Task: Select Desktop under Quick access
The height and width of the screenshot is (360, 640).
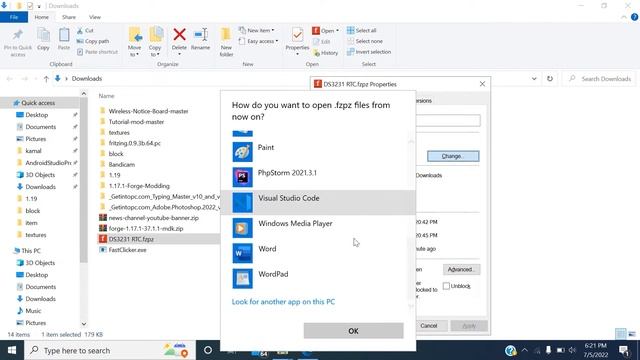Action: (37, 115)
